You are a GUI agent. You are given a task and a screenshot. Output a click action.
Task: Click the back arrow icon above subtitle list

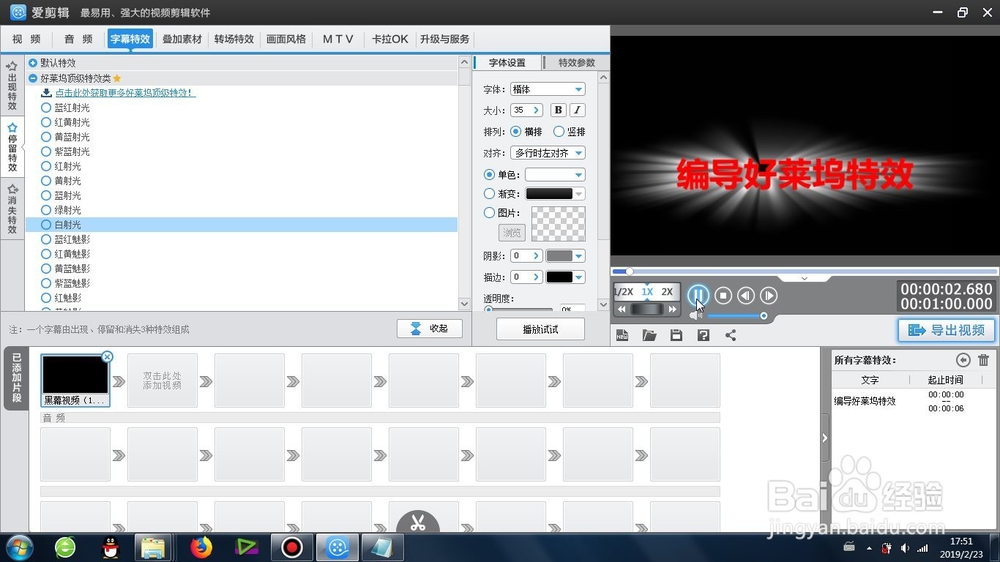coord(963,360)
